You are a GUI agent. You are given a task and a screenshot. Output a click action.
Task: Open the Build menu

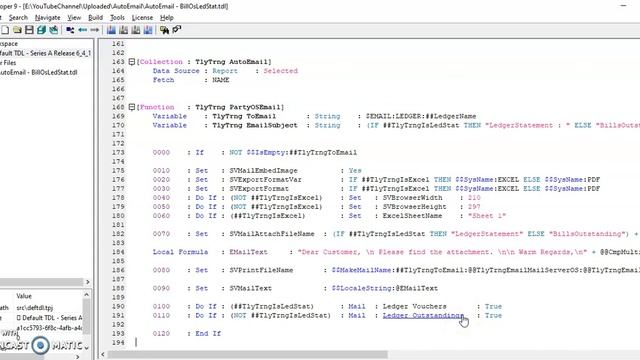click(95, 18)
